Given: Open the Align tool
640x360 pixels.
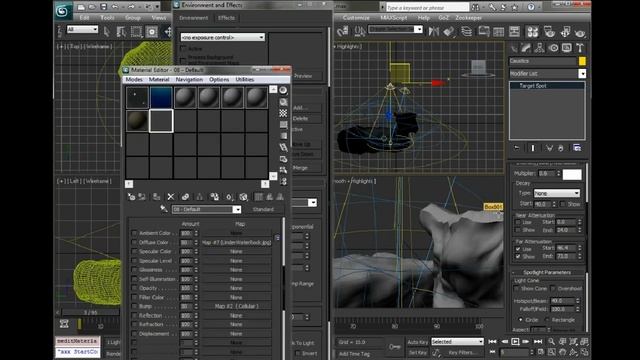Looking at the screenshot, I should [449, 31].
